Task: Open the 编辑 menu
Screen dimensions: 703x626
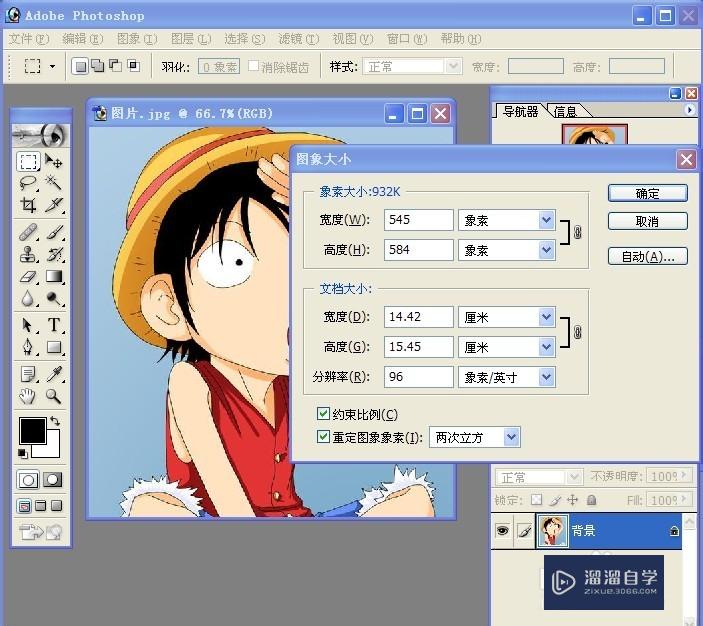Action: (x=83, y=39)
